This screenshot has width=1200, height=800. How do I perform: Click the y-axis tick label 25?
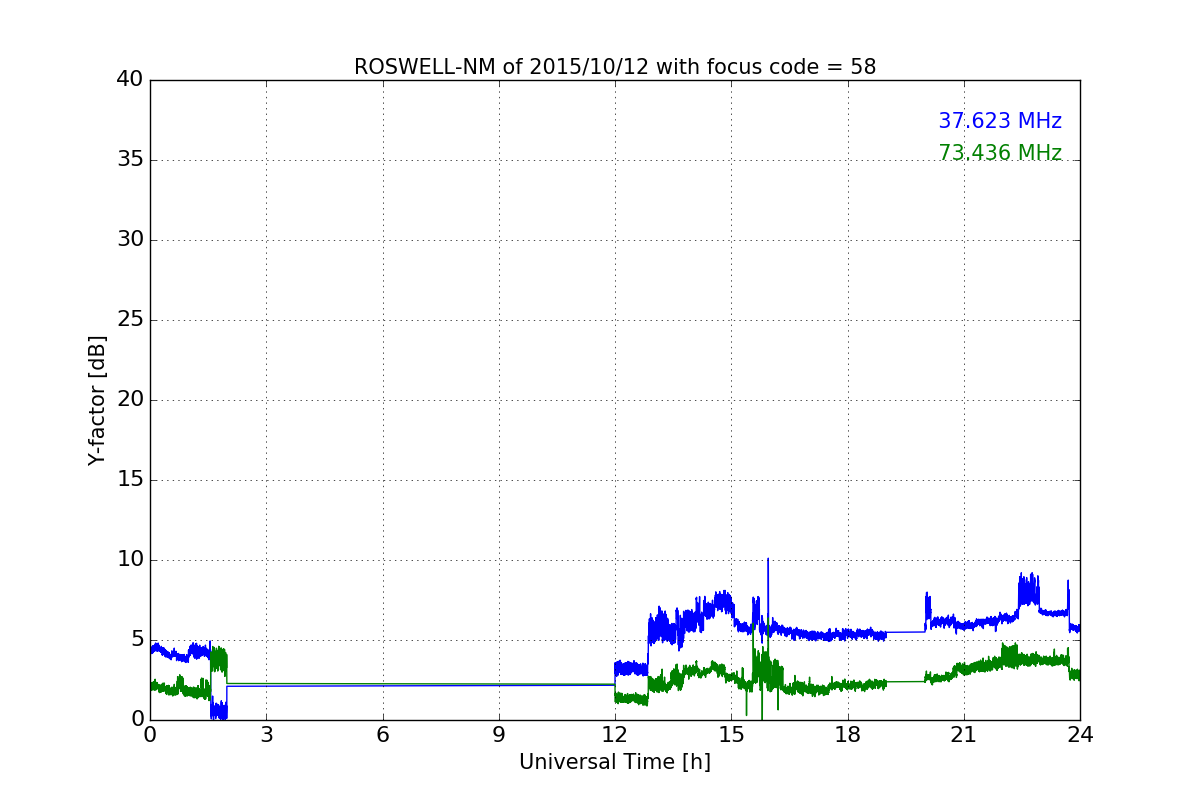130,320
